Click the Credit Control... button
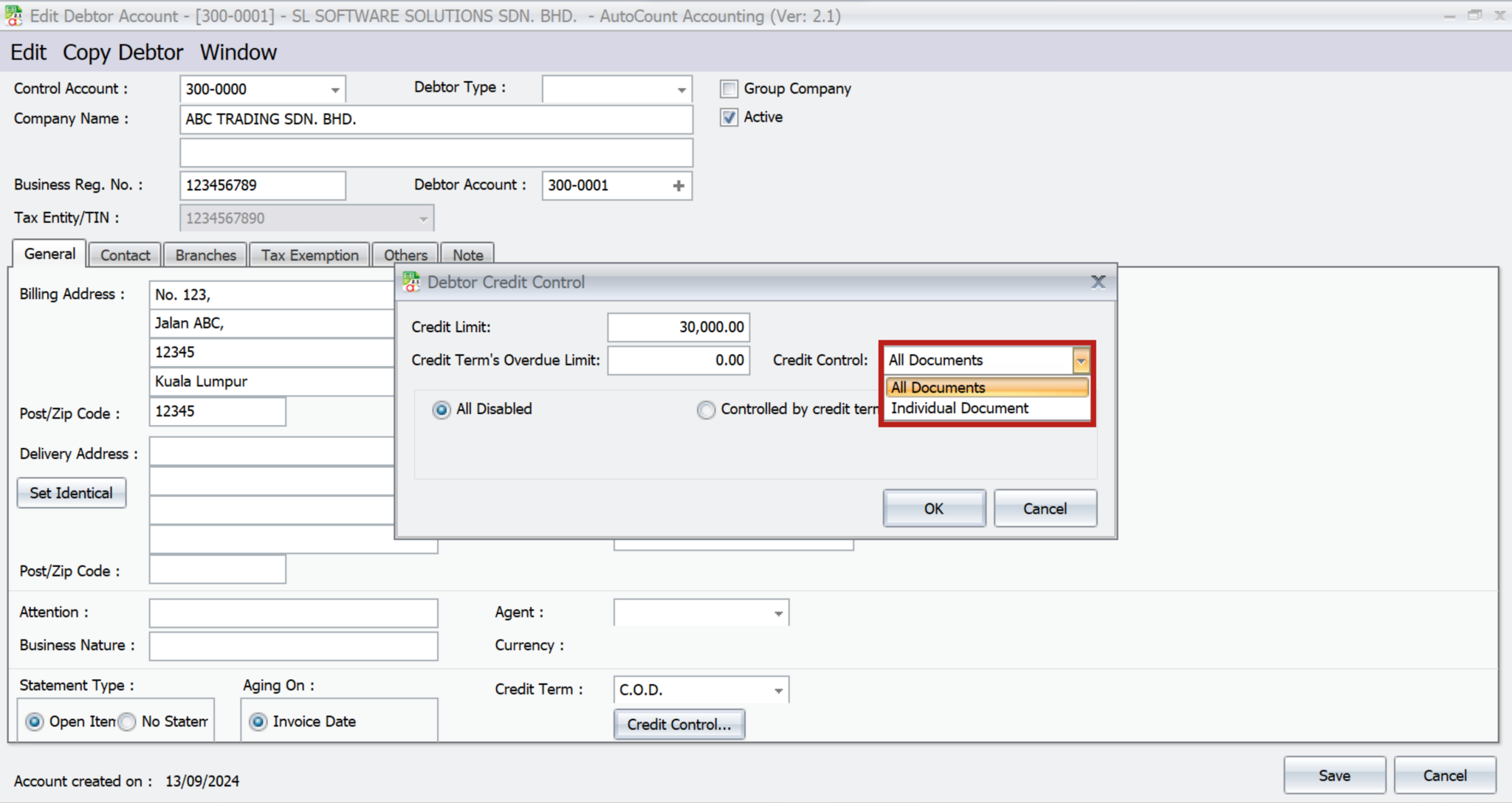Image resolution: width=1512 pixels, height=803 pixels. 679,725
